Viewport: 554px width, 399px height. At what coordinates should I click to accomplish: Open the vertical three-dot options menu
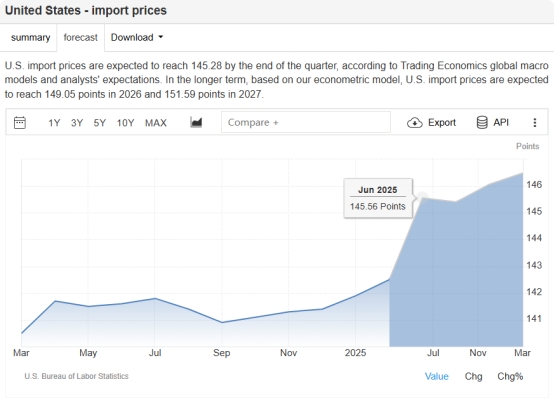point(535,123)
